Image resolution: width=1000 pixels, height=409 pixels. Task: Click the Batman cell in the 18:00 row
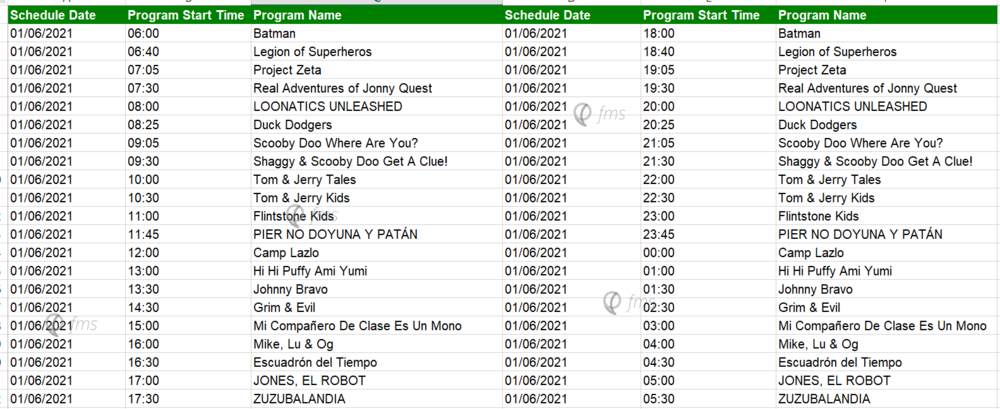(799, 34)
